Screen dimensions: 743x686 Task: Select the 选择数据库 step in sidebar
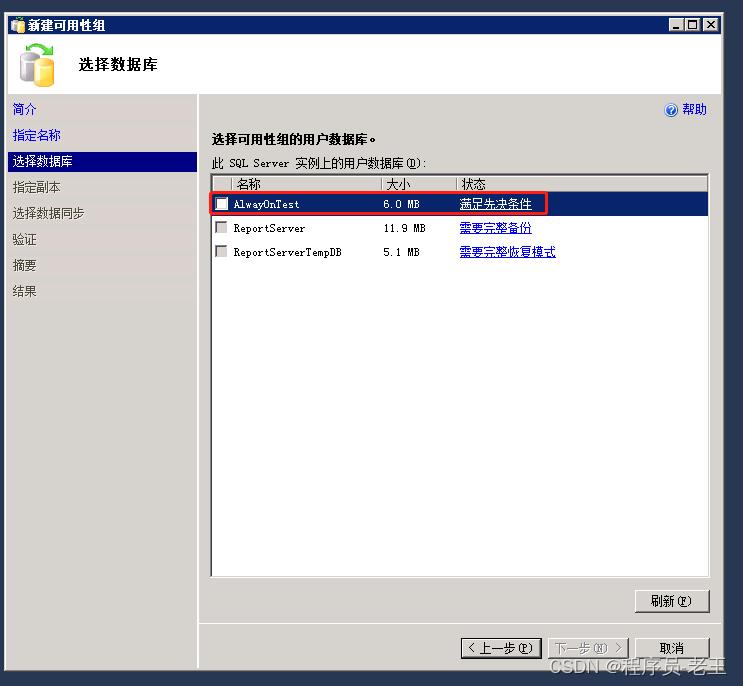pos(102,162)
